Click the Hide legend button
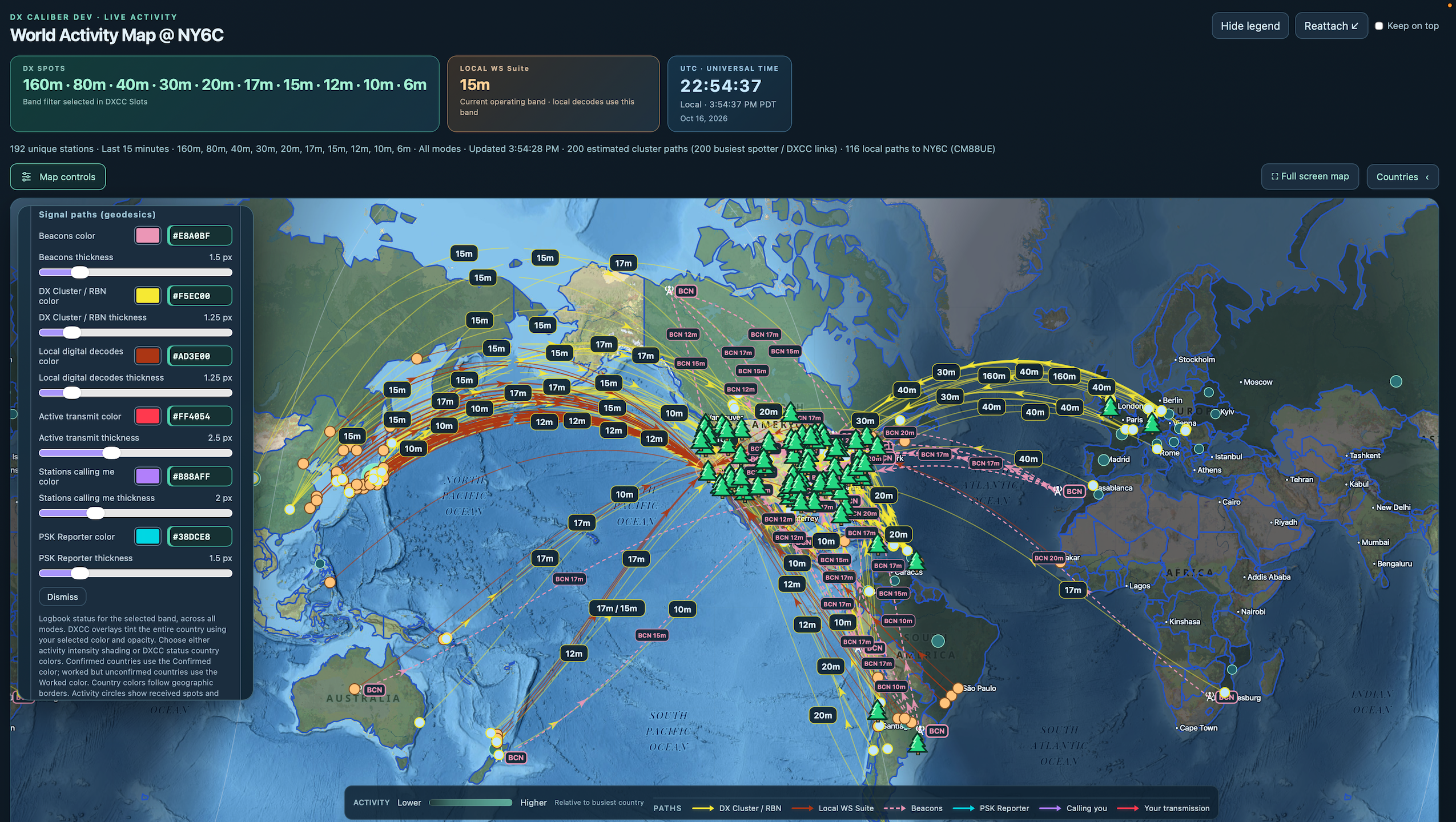Viewport: 1456px width, 822px height. (1250, 26)
